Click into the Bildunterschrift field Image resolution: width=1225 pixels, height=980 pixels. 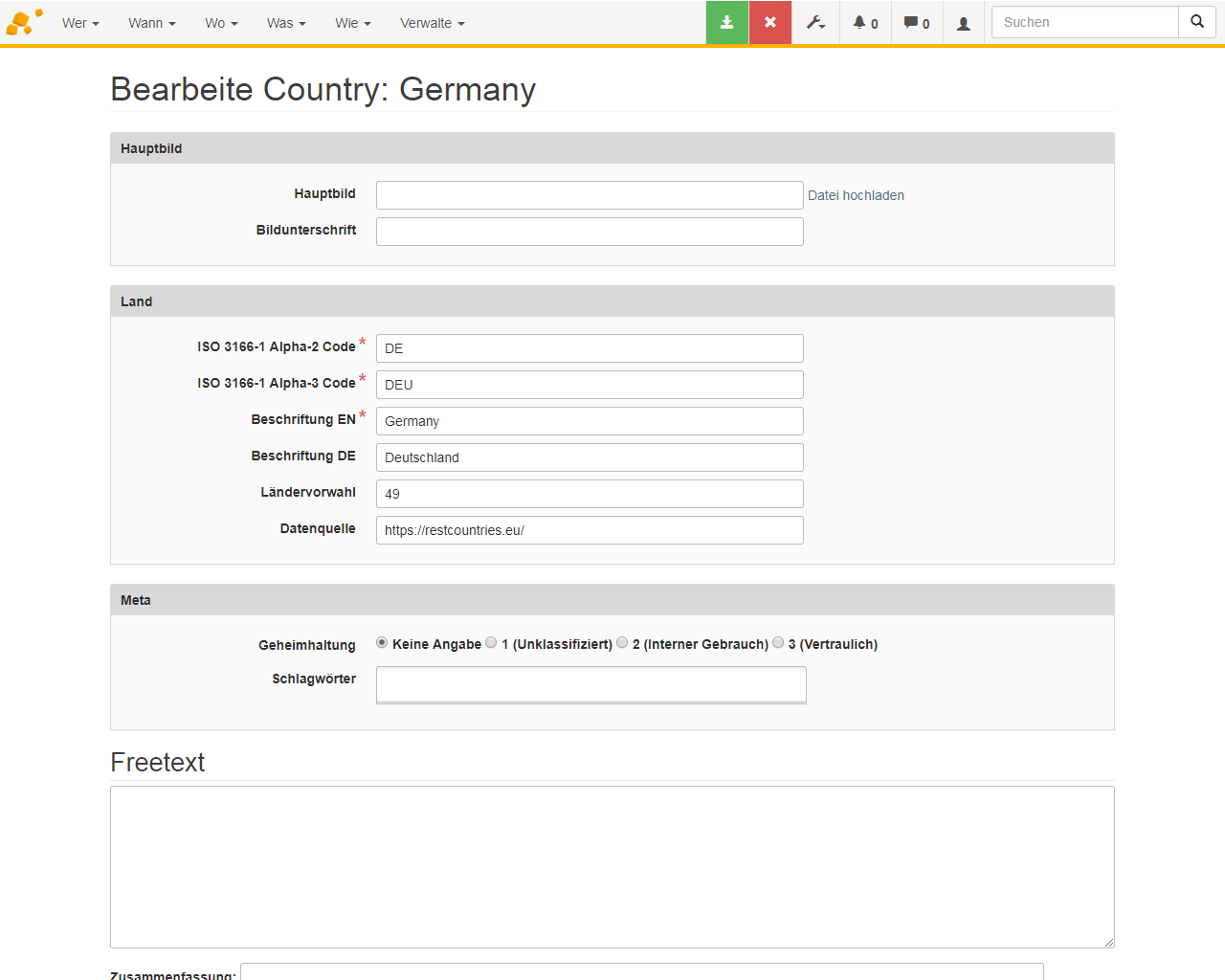tap(590, 232)
